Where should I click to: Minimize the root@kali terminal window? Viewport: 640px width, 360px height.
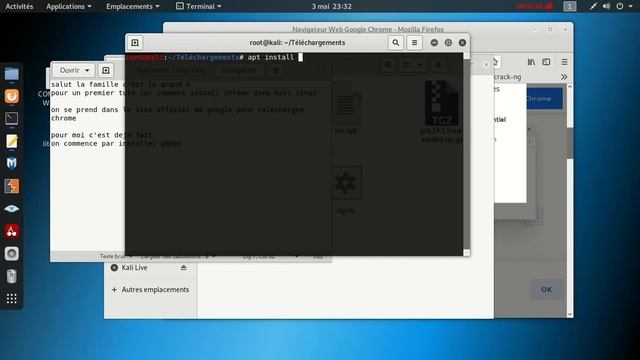click(x=434, y=42)
